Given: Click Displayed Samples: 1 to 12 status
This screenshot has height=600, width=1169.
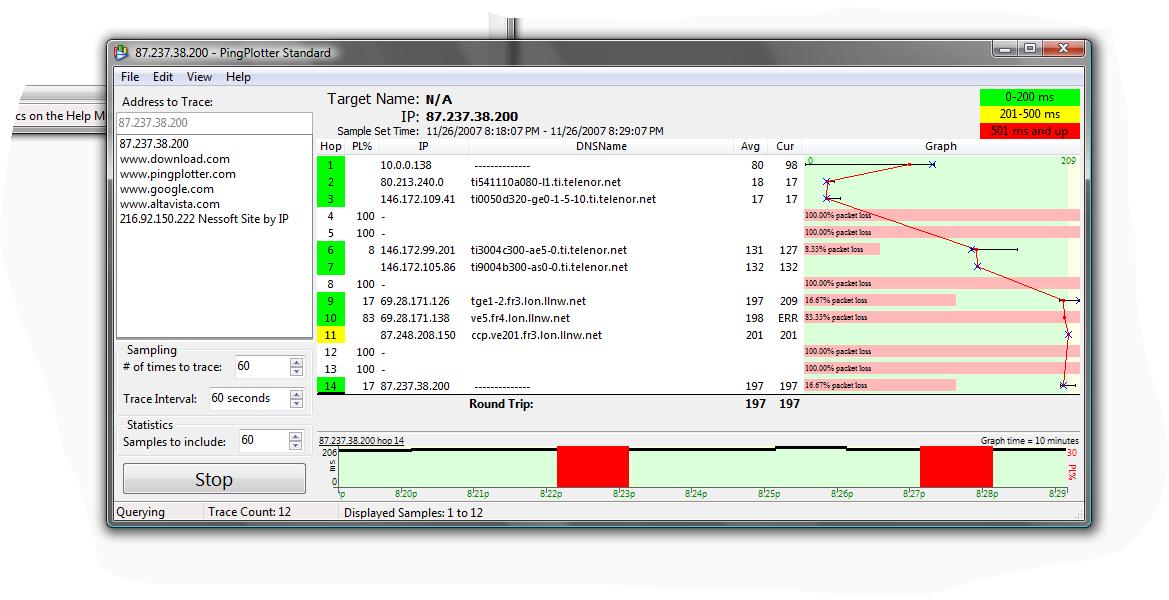Looking at the screenshot, I should click(x=413, y=513).
